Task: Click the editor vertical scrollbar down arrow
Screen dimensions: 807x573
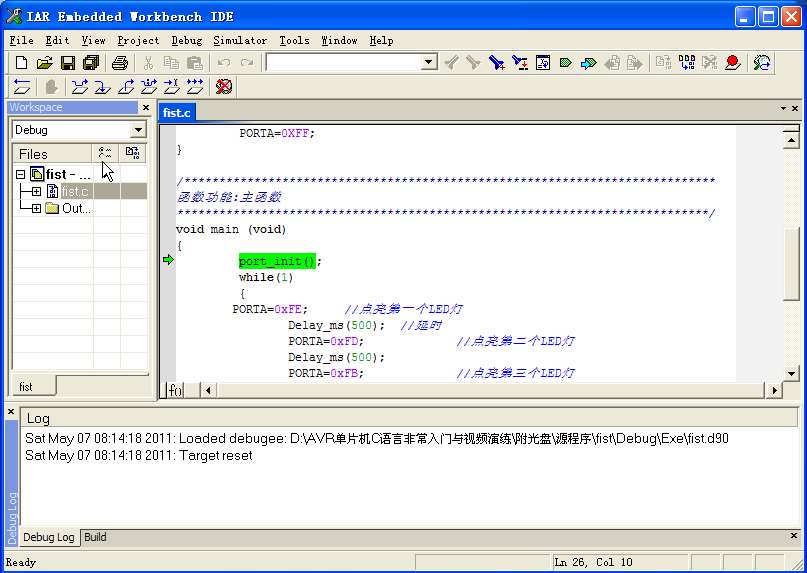Action: pos(792,373)
